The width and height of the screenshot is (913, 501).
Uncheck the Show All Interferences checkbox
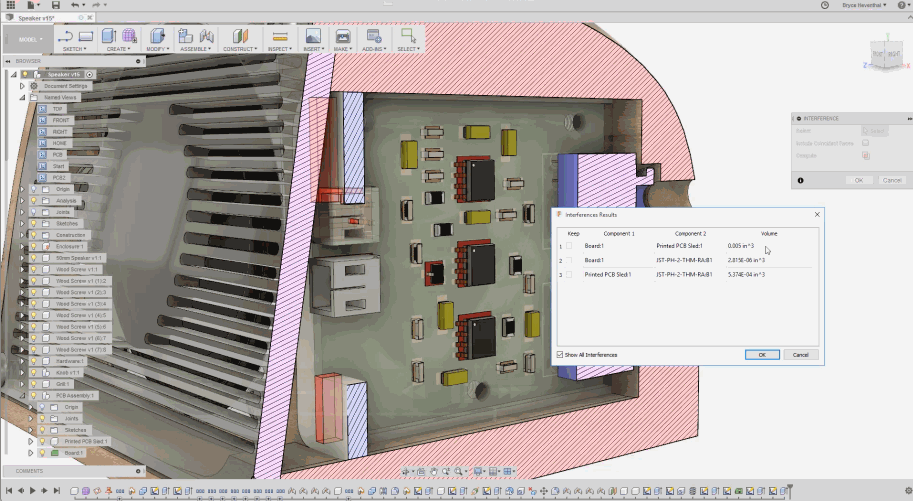coord(560,355)
